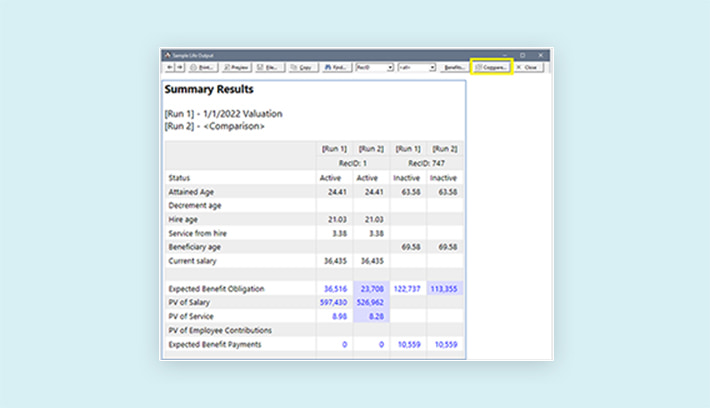Open the Find tool

[x=335, y=67]
